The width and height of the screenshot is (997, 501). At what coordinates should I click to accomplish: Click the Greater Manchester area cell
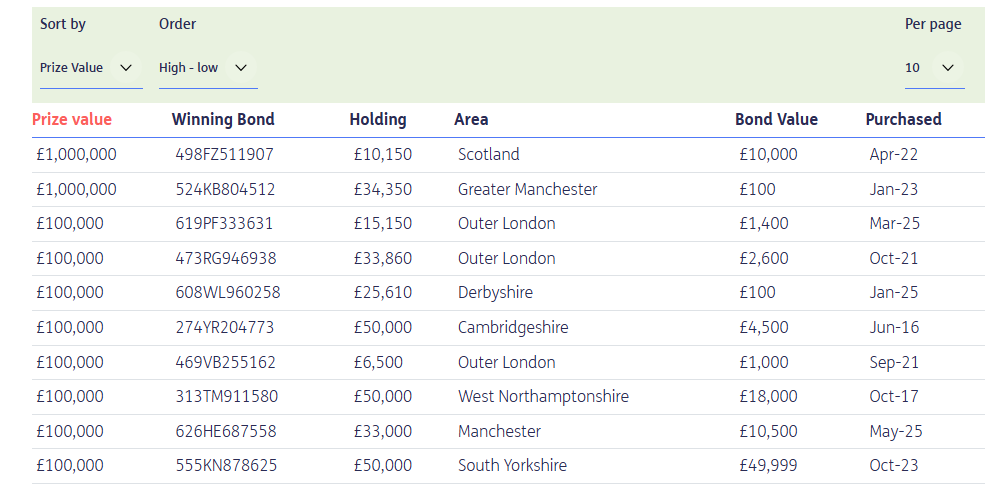[x=527, y=189]
